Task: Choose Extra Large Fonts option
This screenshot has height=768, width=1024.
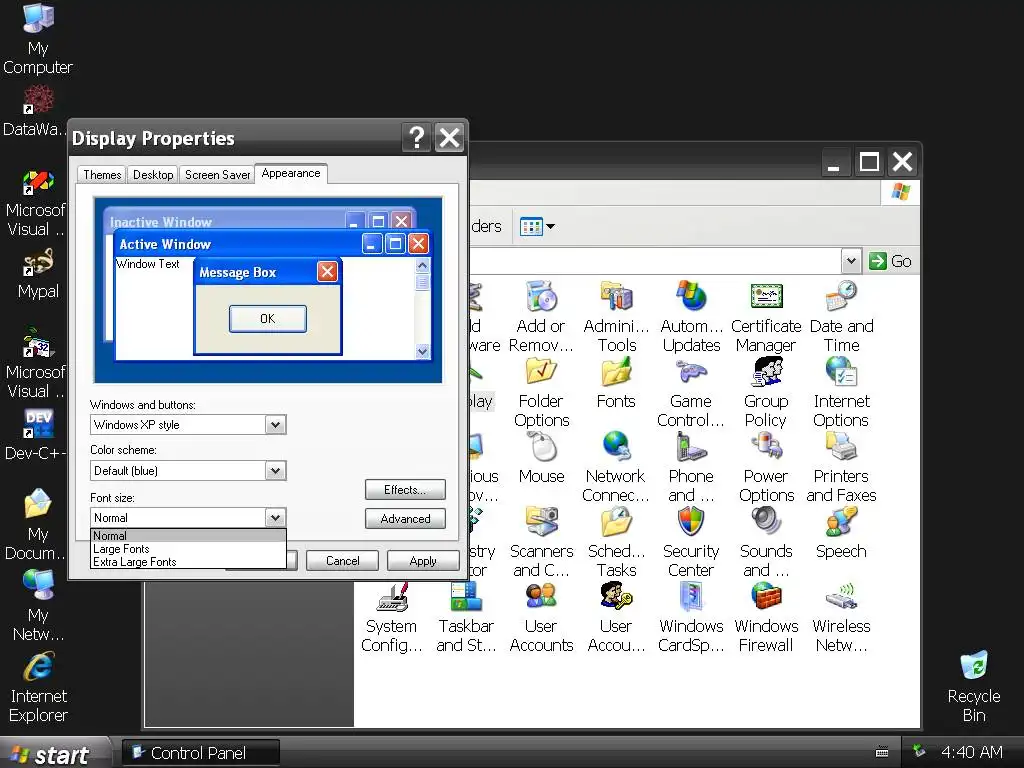Action: click(x=188, y=562)
